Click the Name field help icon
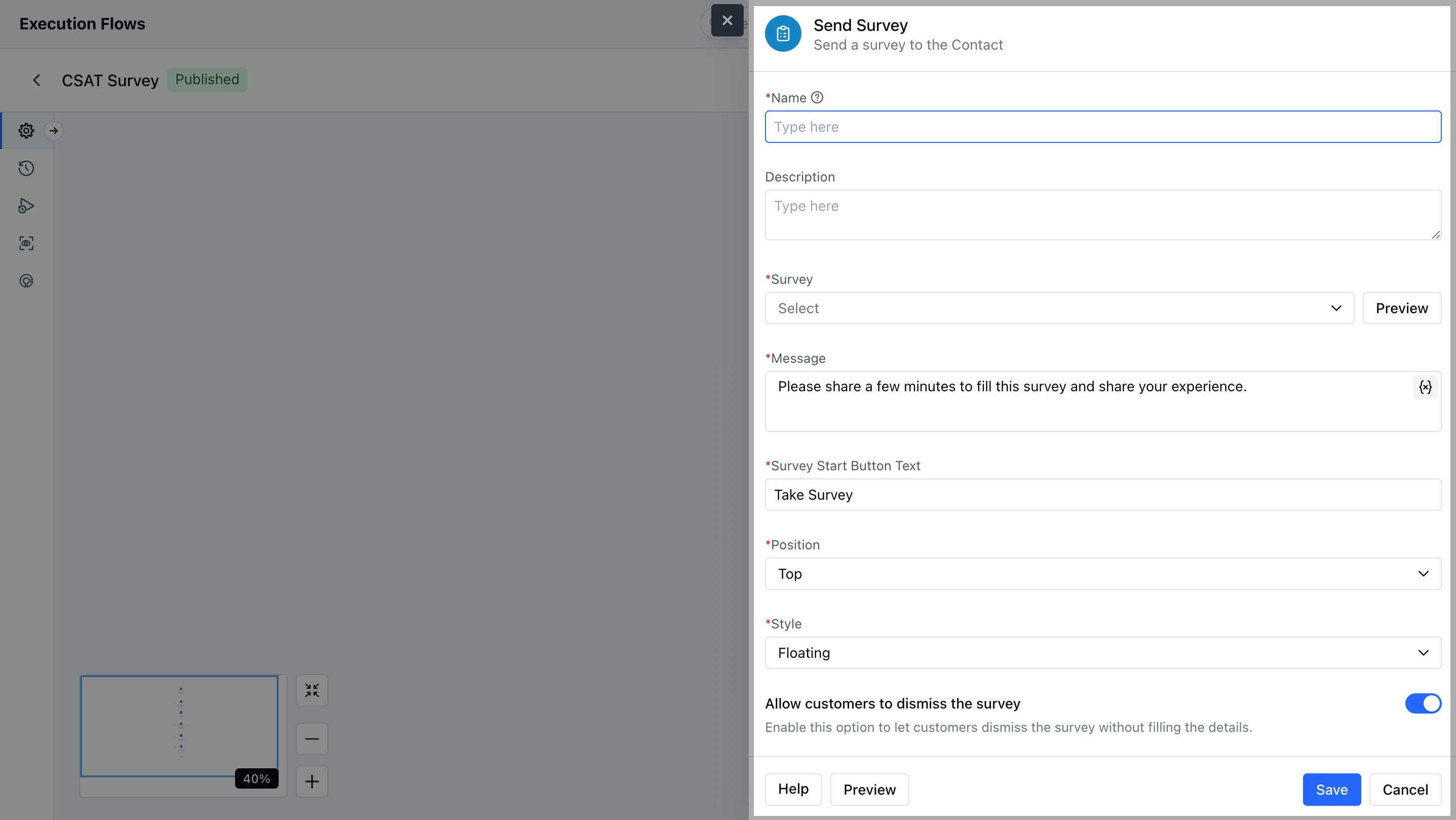Screen dimensions: 1456x820 pyautogui.click(x=817, y=98)
